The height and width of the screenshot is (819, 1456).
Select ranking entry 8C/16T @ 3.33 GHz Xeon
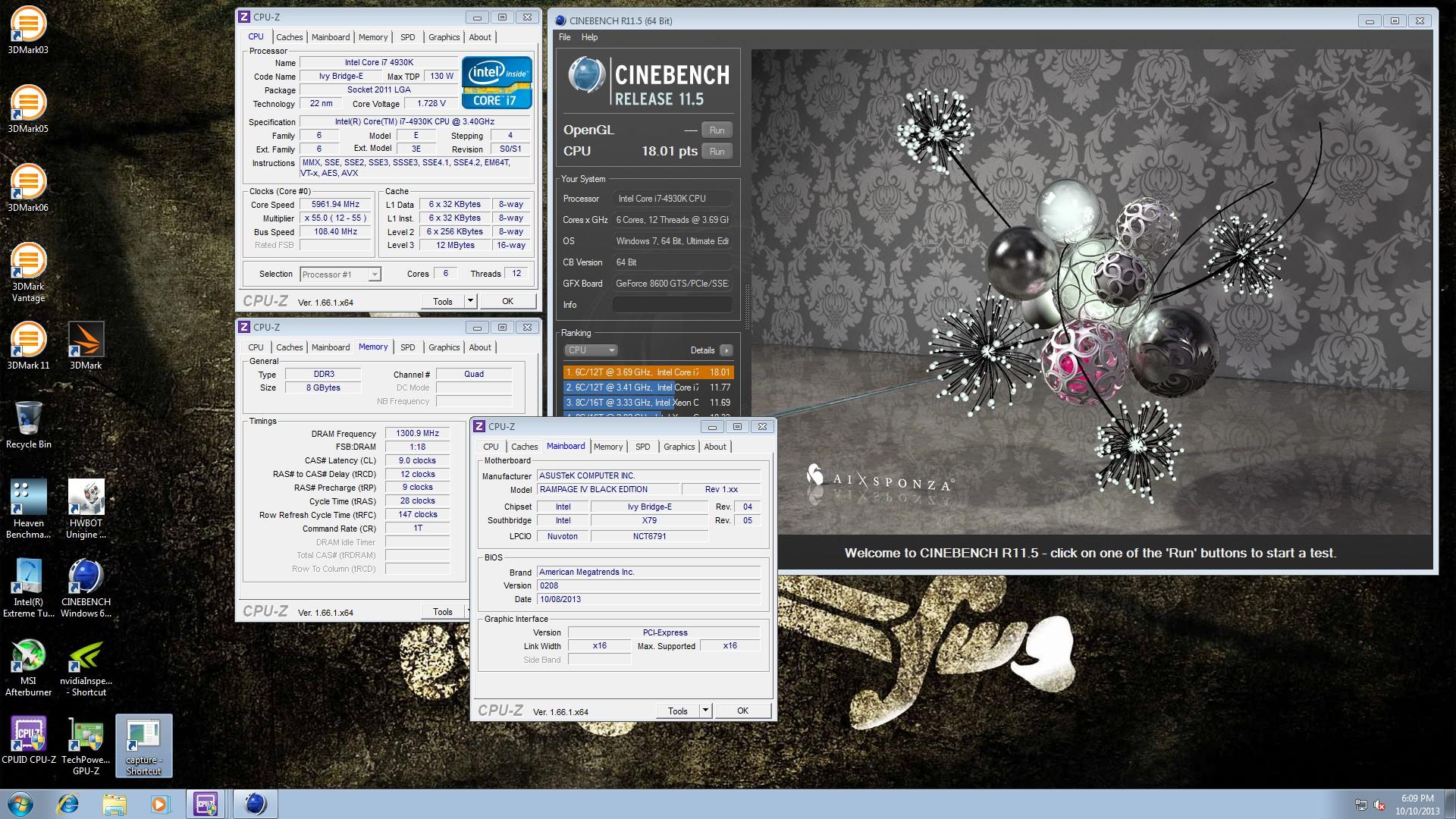pos(648,403)
